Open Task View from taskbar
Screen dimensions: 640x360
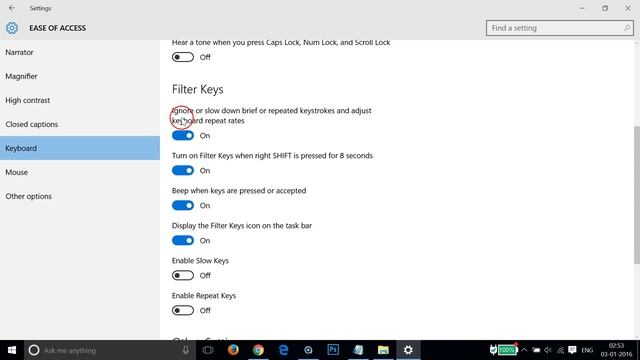tap(208, 350)
